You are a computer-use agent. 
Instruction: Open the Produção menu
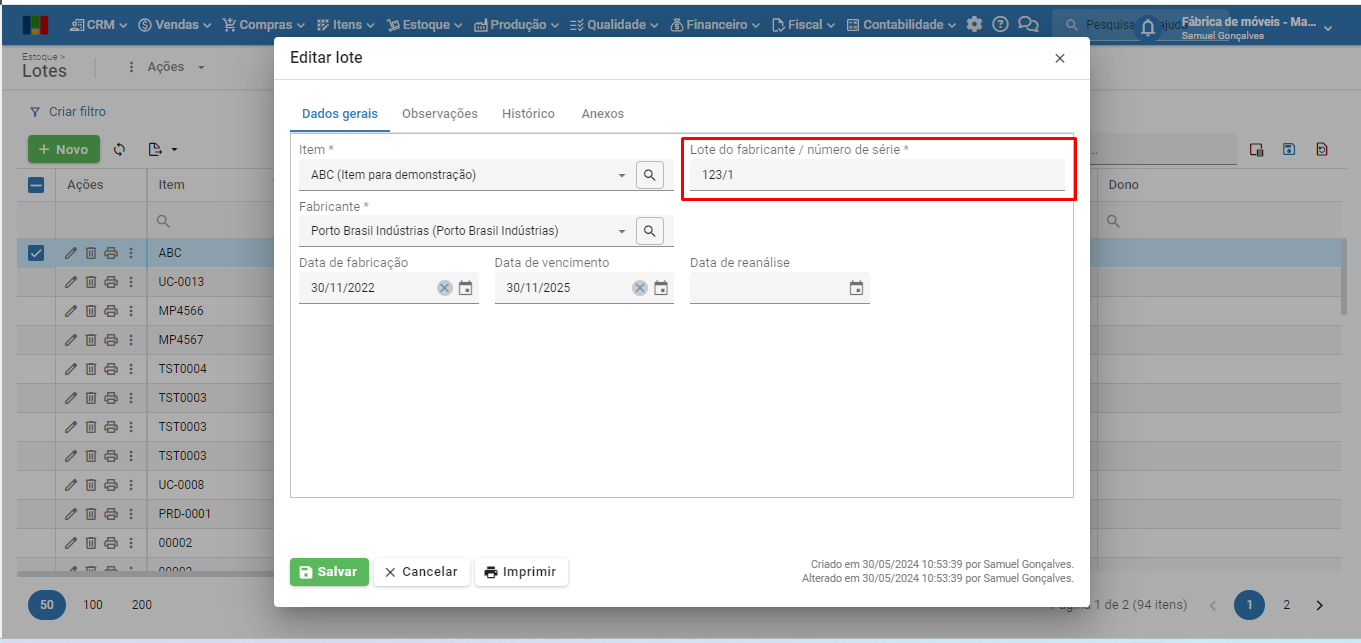[517, 24]
